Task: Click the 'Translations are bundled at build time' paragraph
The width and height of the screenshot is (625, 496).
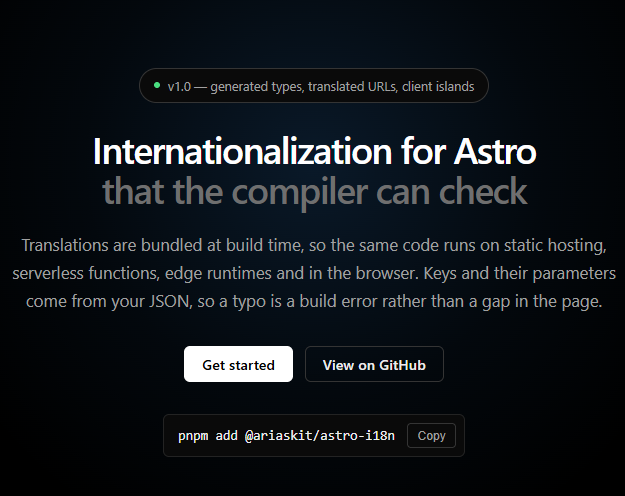Action: click(314, 273)
